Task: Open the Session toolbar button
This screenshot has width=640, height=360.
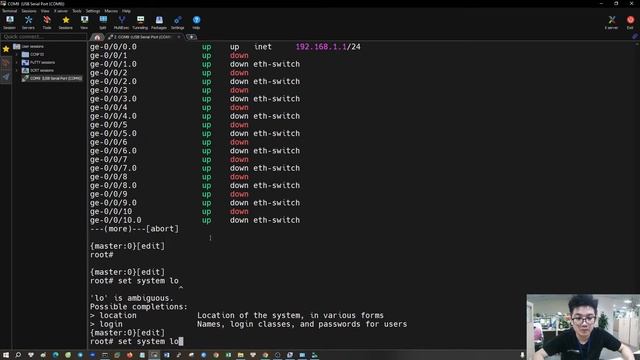Action: click(x=9, y=22)
